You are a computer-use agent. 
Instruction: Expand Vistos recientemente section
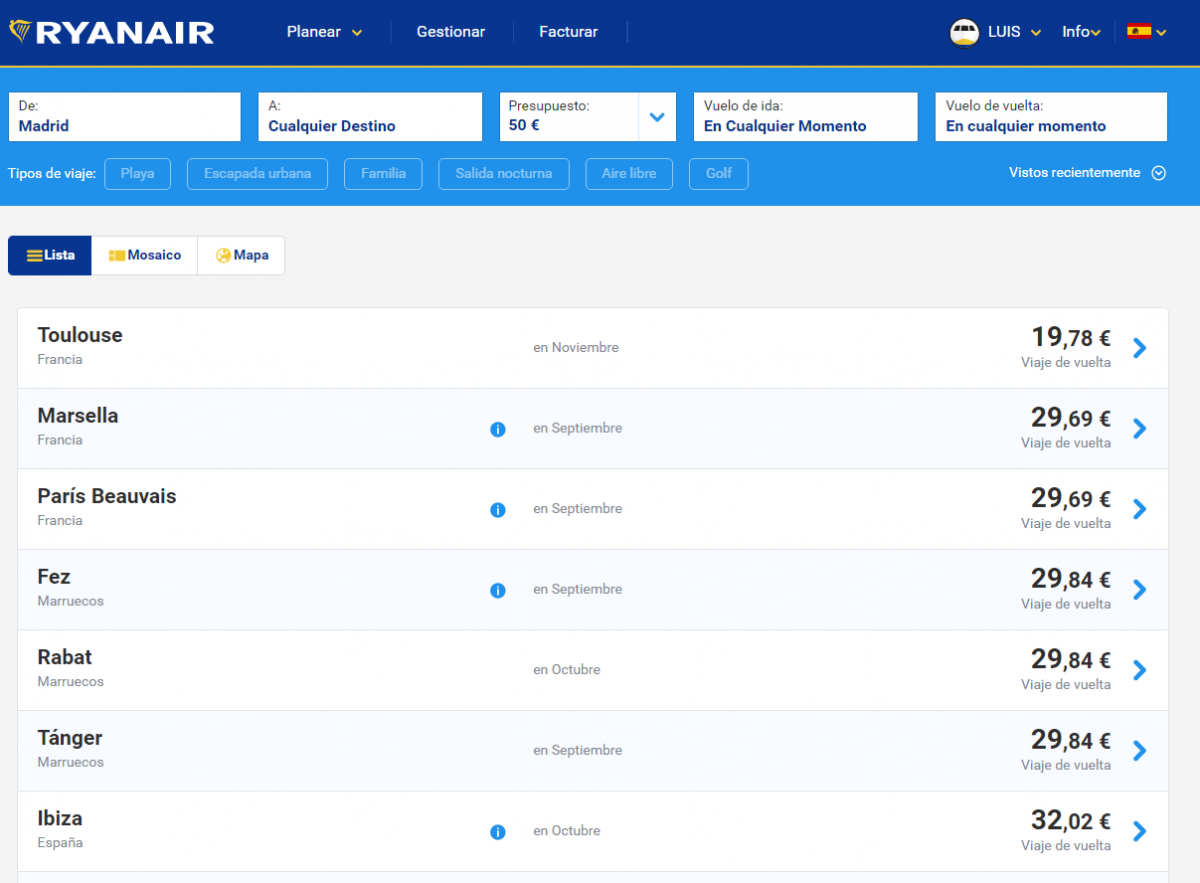(x=1087, y=173)
